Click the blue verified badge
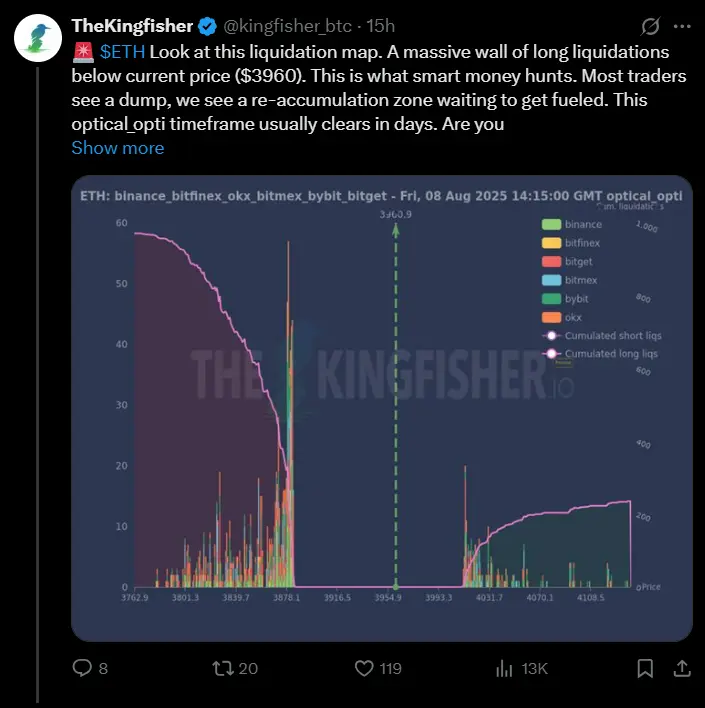The height and width of the screenshot is (708, 705). coord(207,26)
